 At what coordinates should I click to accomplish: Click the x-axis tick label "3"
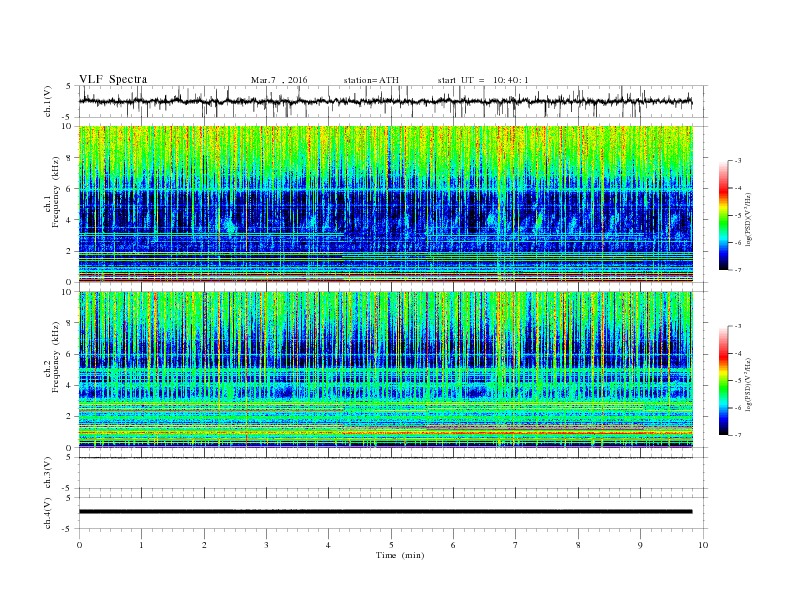[266, 545]
